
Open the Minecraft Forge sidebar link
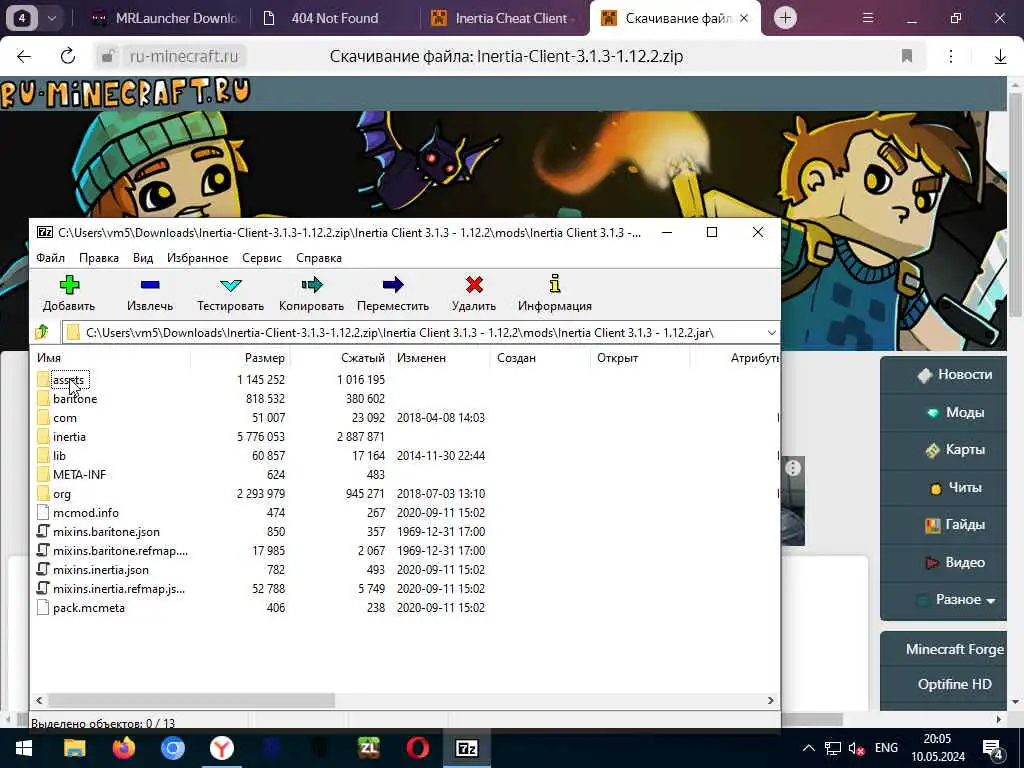click(x=955, y=649)
